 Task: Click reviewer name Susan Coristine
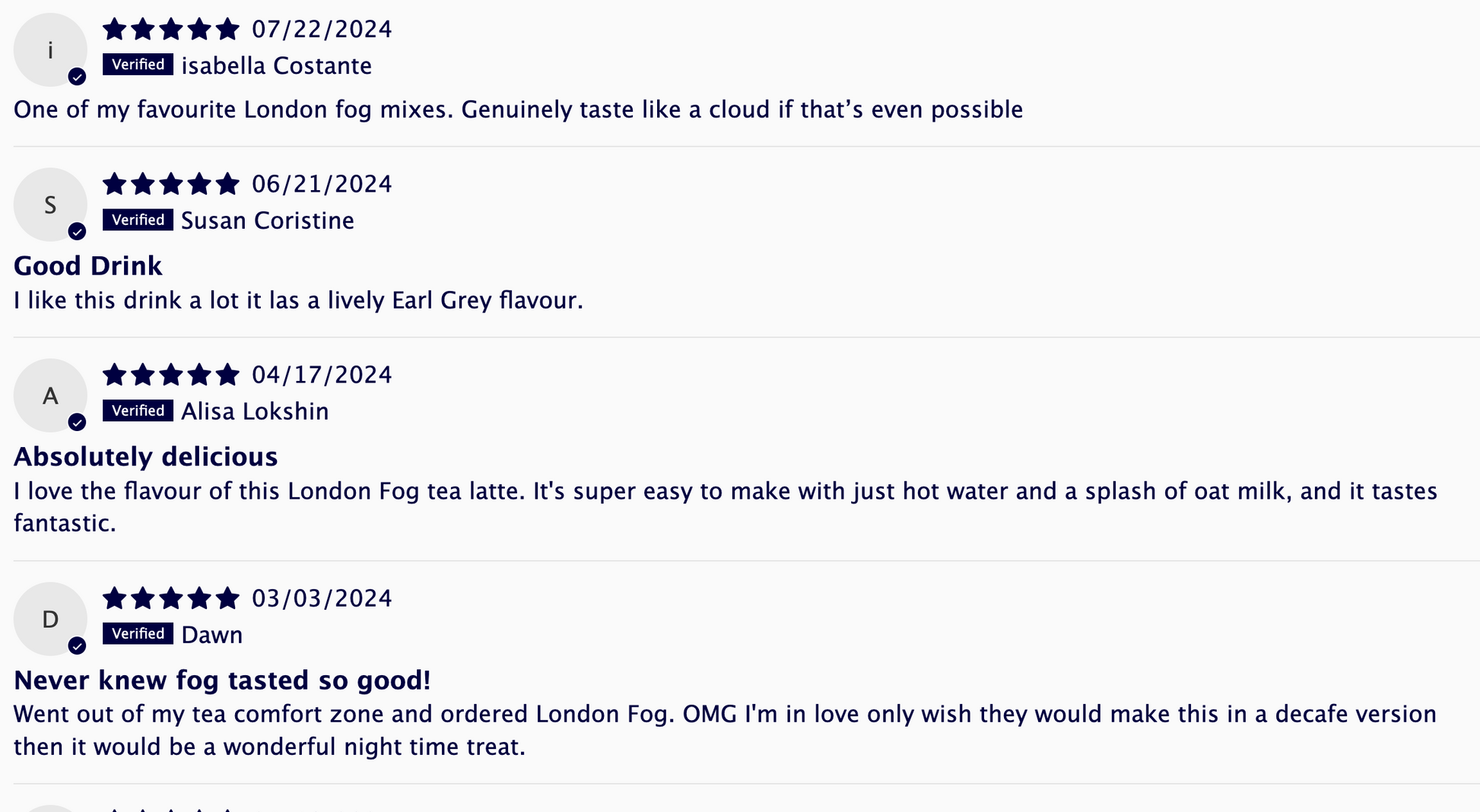pyautogui.click(x=268, y=220)
